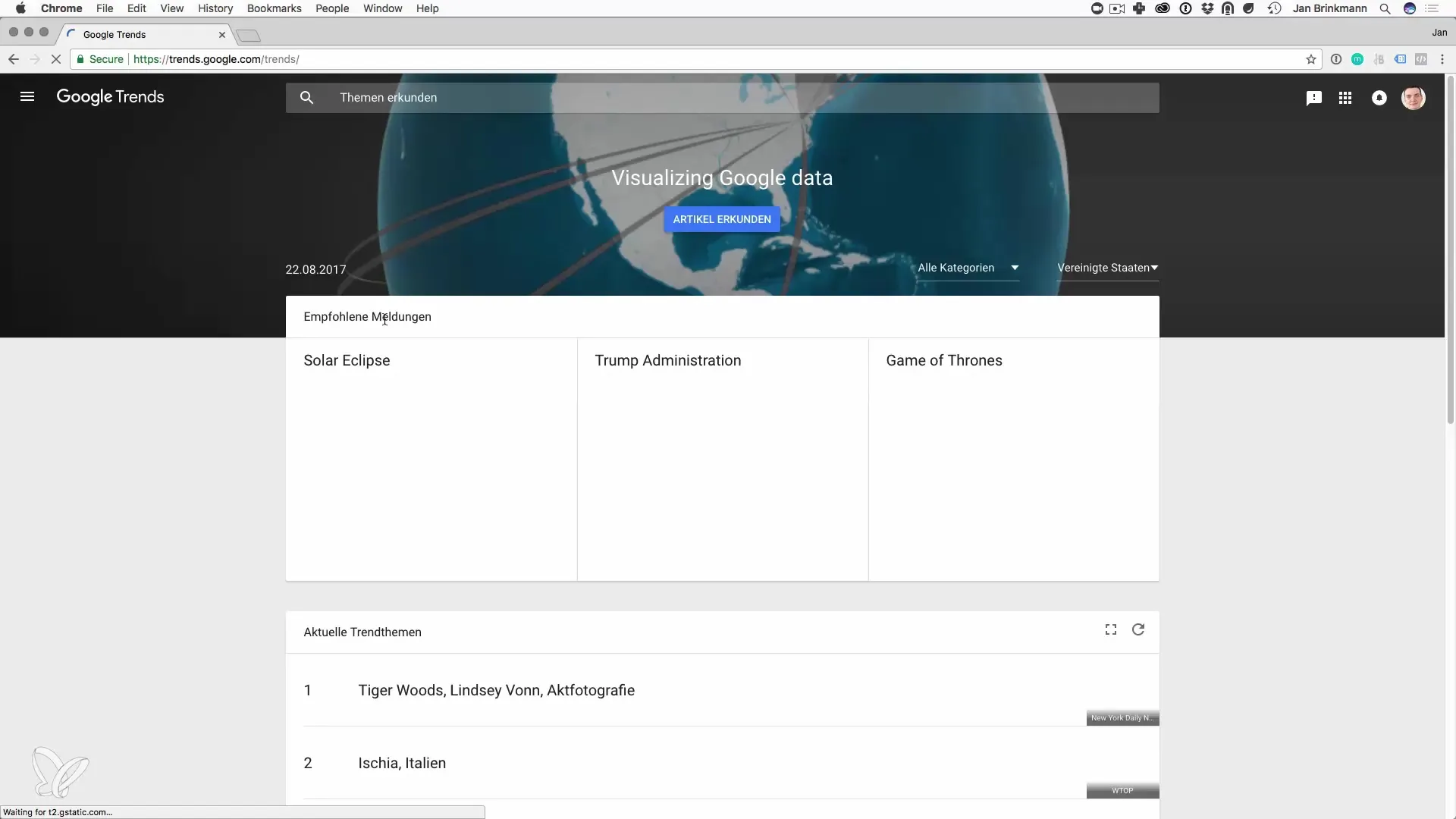Click the Aktuelle Trendthemen heading

(x=362, y=632)
